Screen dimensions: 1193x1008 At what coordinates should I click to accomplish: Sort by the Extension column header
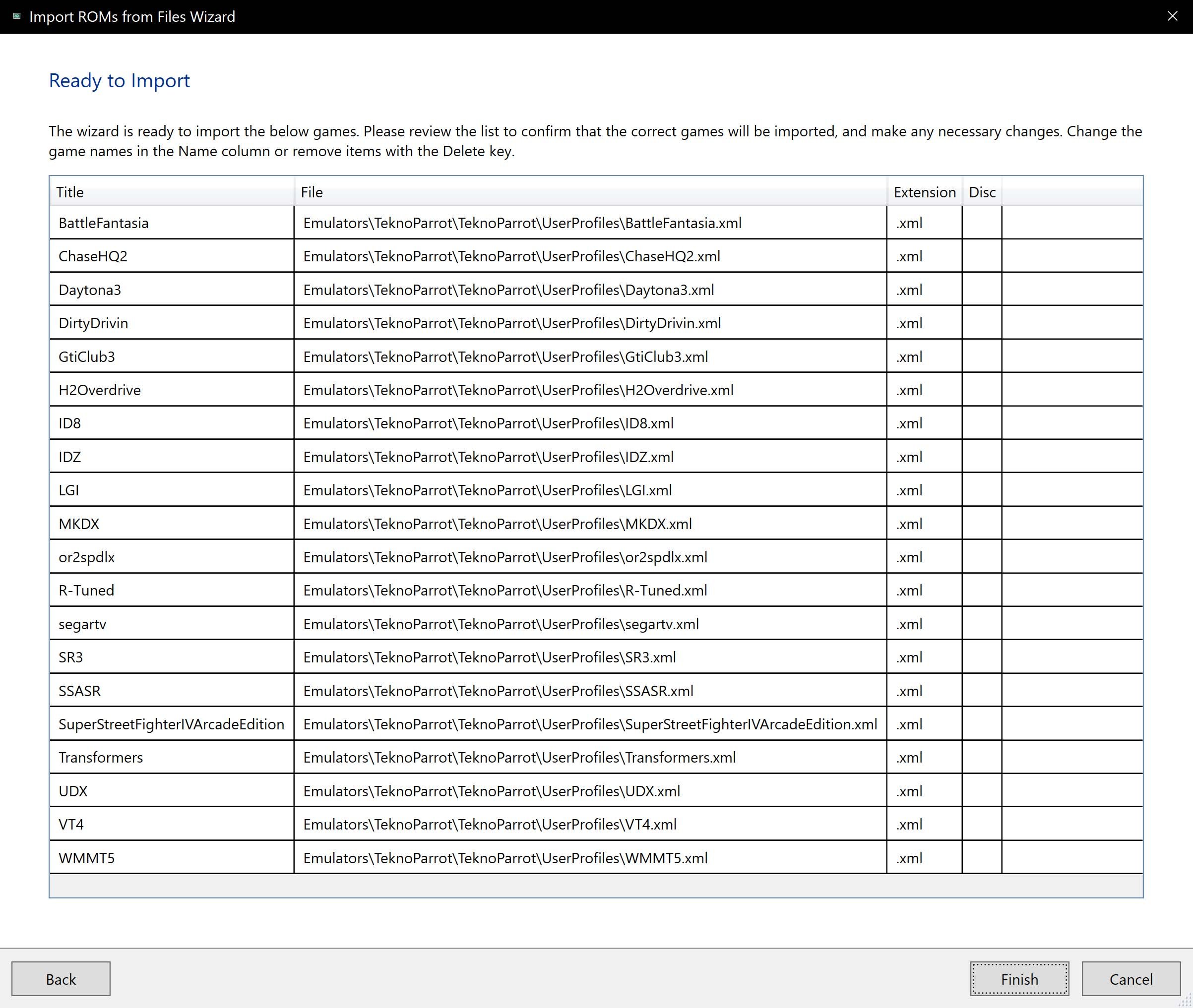point(924,192)
